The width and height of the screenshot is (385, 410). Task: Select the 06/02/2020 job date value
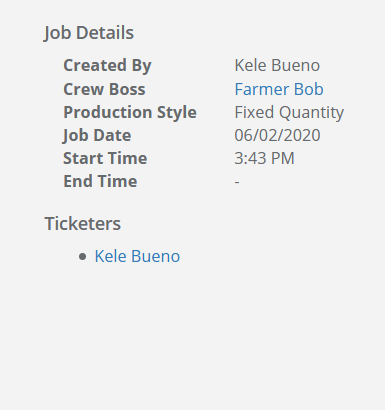pos(277,135)
